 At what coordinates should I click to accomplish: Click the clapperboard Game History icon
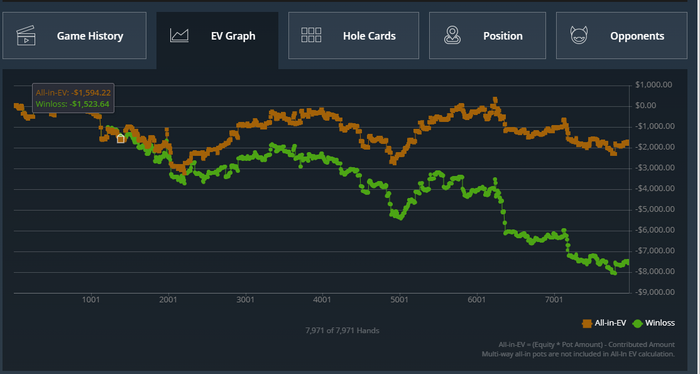[26, 36]
